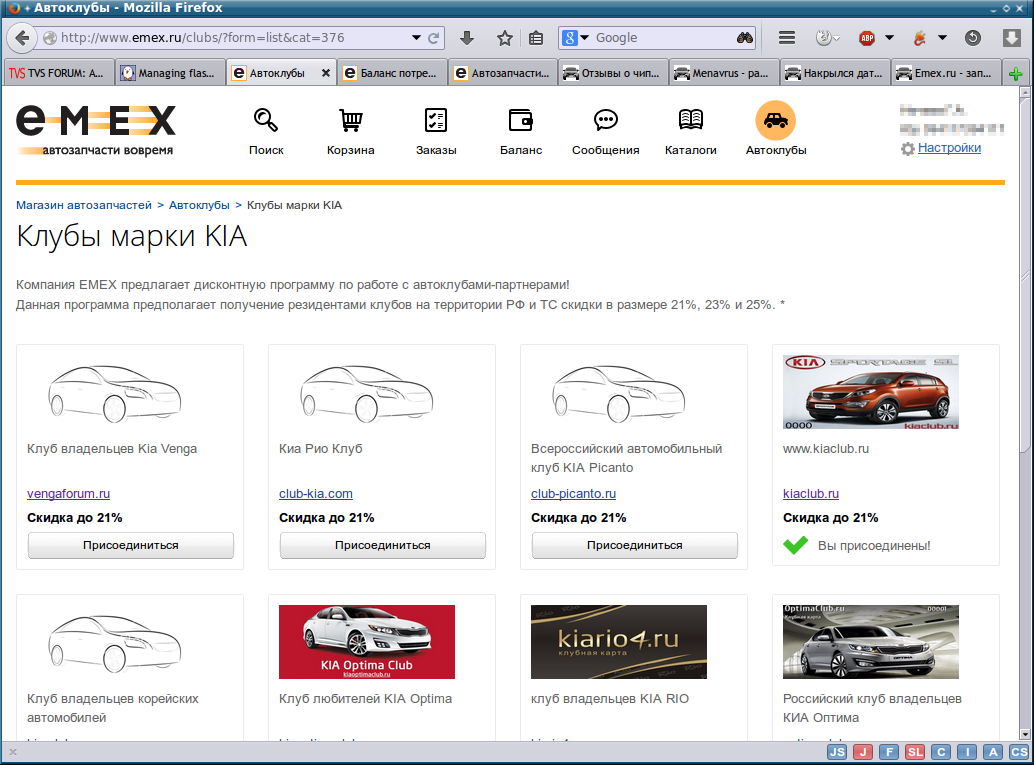Switch to the Отзывы о чип... tab

coord(613,73)
